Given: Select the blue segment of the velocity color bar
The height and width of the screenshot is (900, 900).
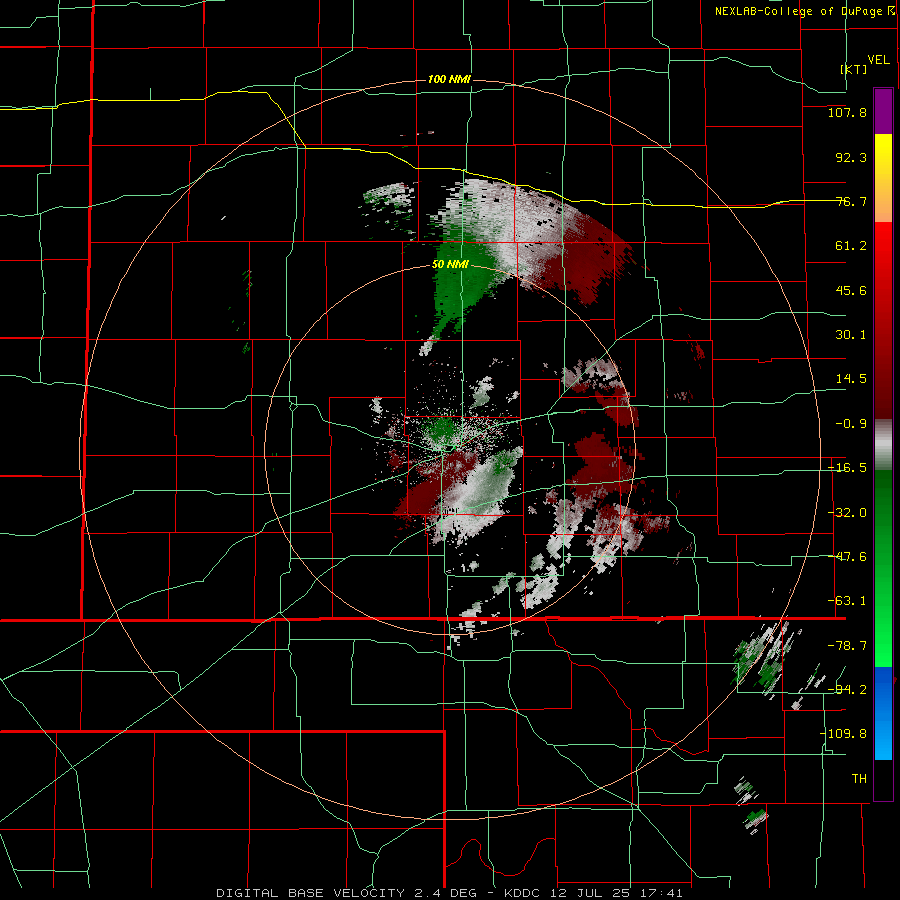Looking at the screenshot, I should (883, 713).
